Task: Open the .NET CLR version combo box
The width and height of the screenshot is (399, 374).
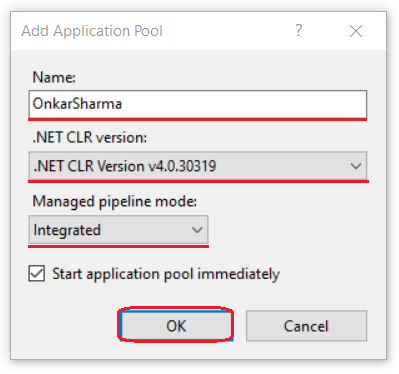Action: pos(198,166)
